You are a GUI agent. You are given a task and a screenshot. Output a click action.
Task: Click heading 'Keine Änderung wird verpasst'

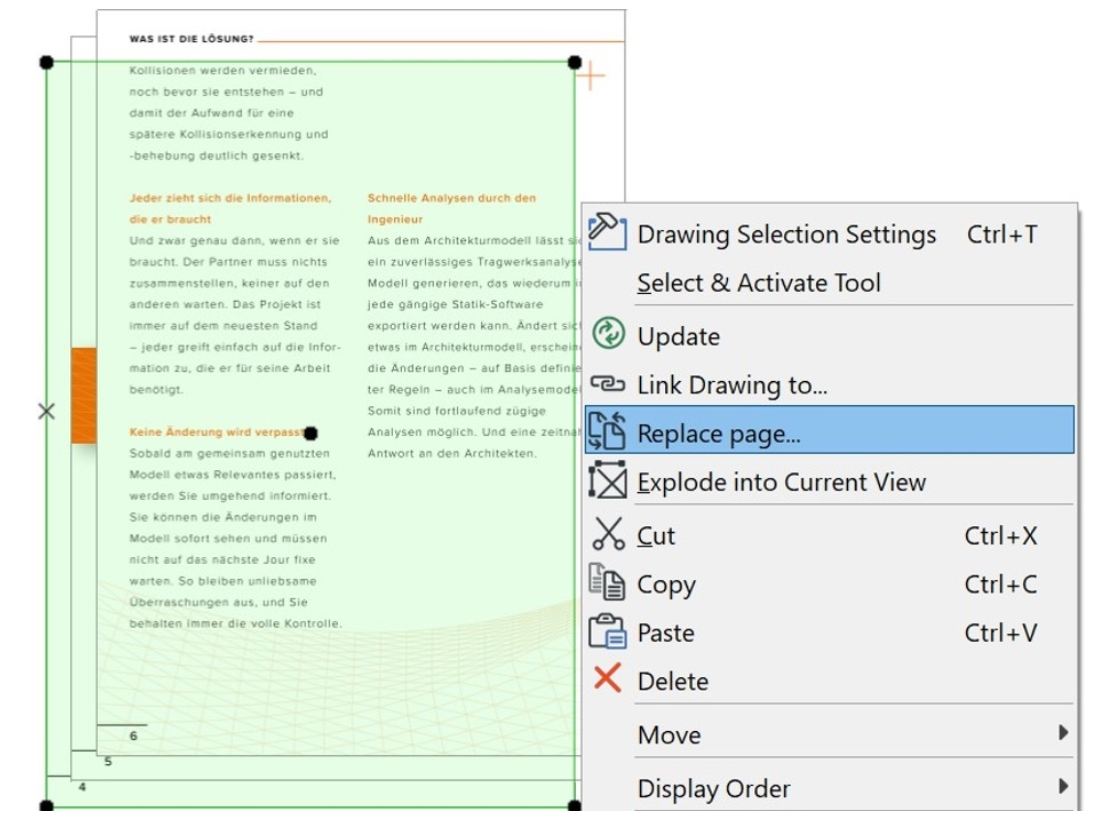(216, 432)
